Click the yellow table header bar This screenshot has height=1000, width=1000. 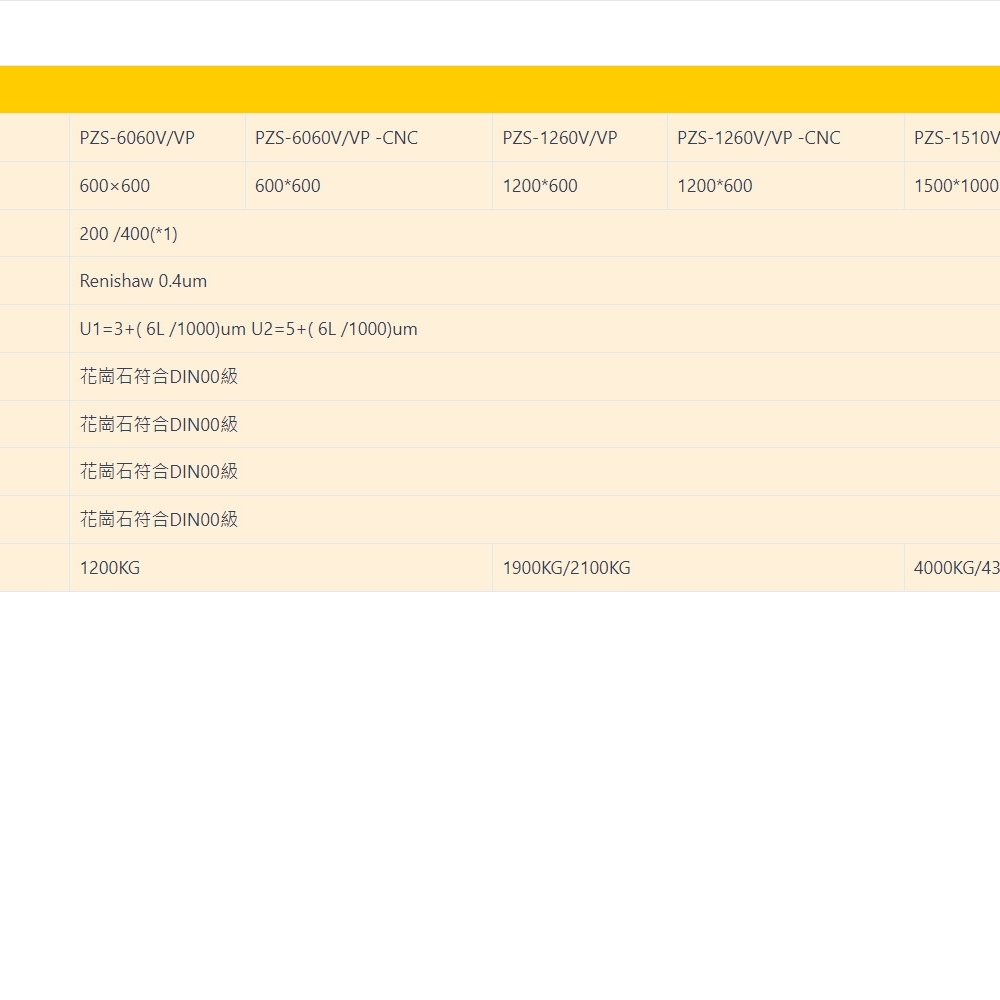[x=500, y=90]
